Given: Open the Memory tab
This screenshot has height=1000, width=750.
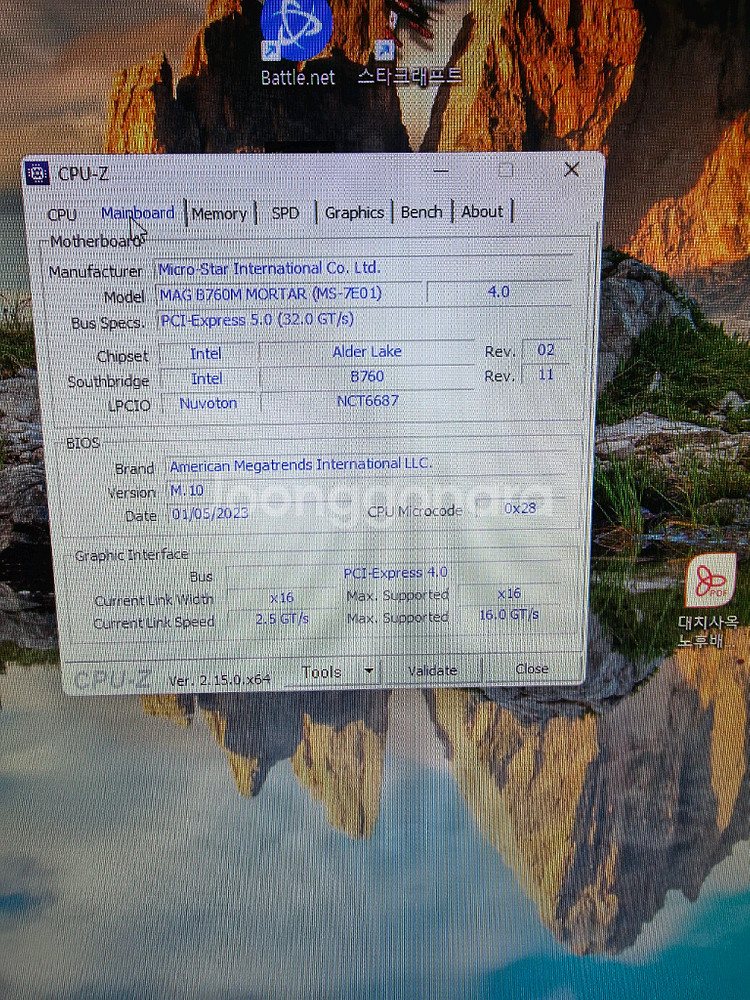Looking at the screenshot, I should (219, 214).
